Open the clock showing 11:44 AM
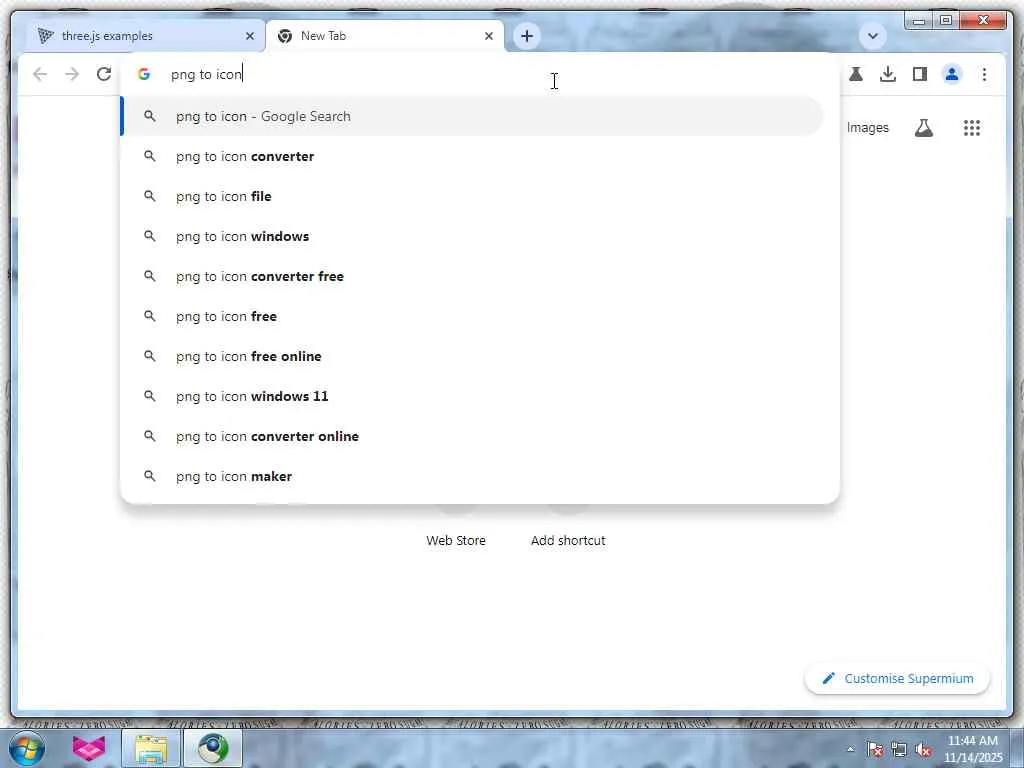 point(972,749)
